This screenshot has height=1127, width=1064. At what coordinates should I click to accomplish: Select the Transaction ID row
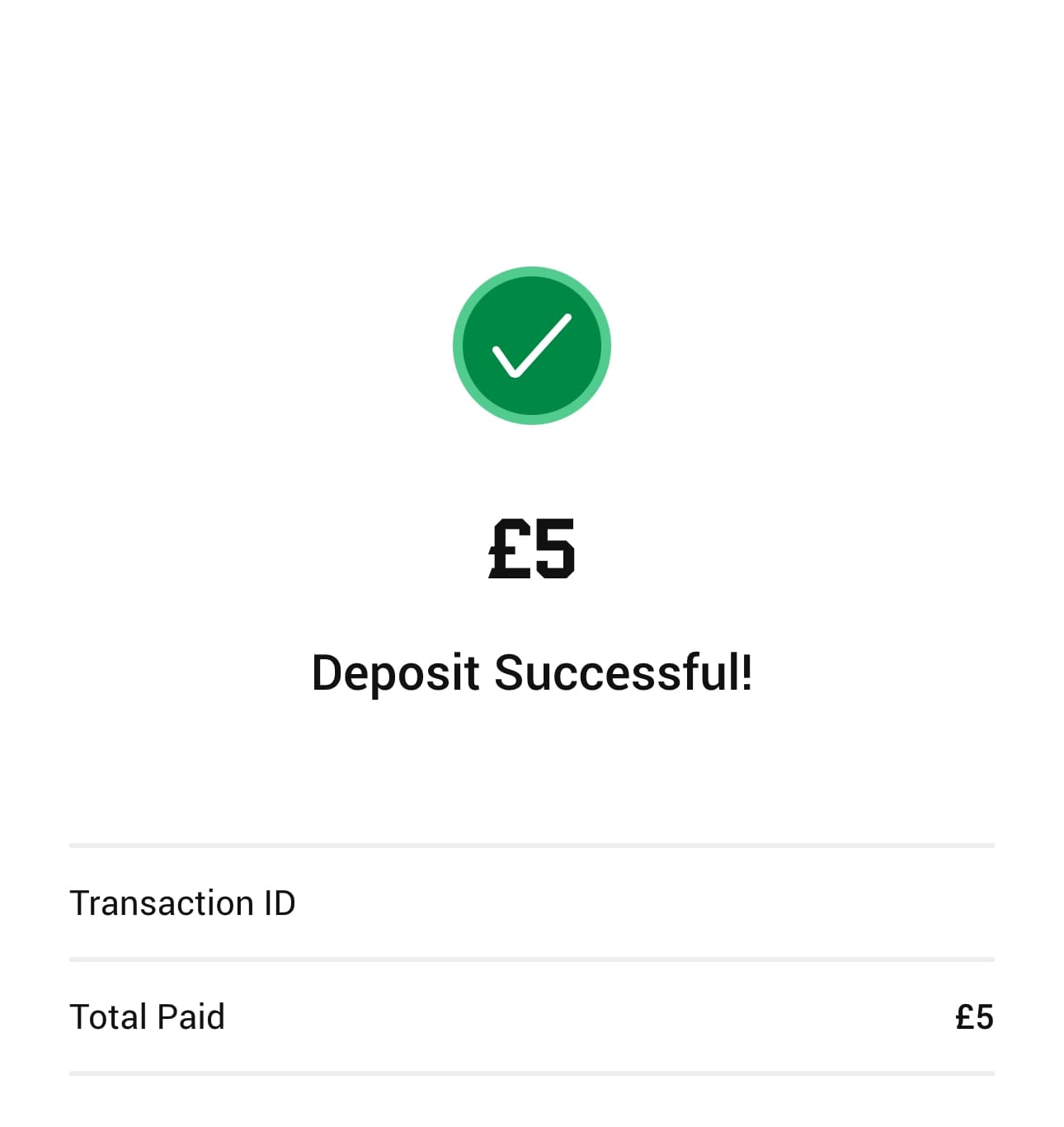click(531, 903)
